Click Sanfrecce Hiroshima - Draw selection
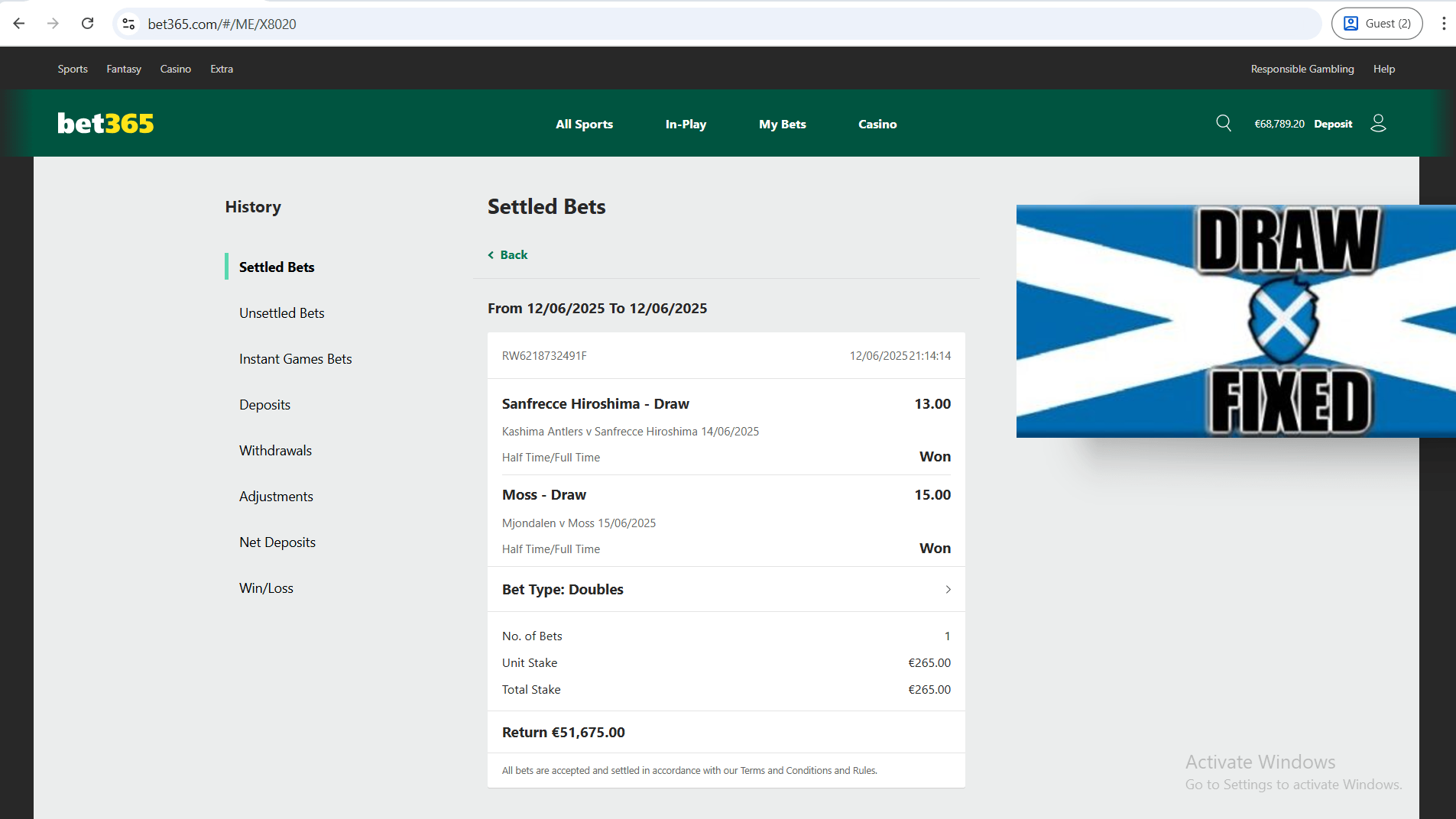Viewport: 1456px width, 819px height. click(595, 404)
